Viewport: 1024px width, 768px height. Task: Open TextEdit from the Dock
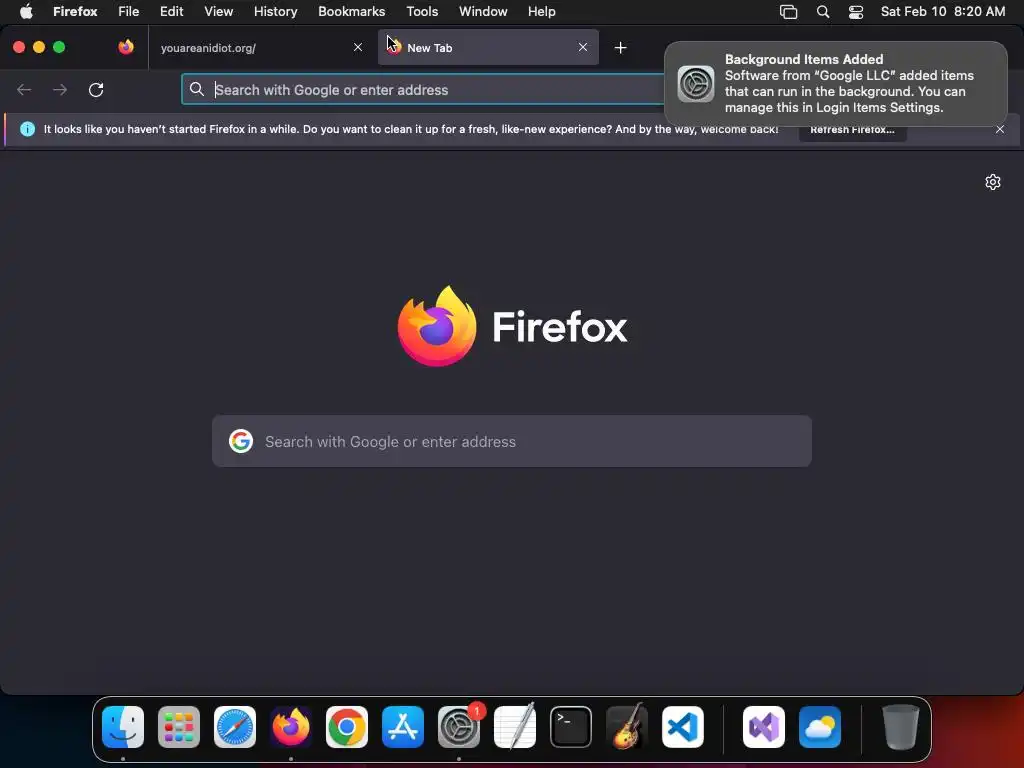tap(515, 727)
